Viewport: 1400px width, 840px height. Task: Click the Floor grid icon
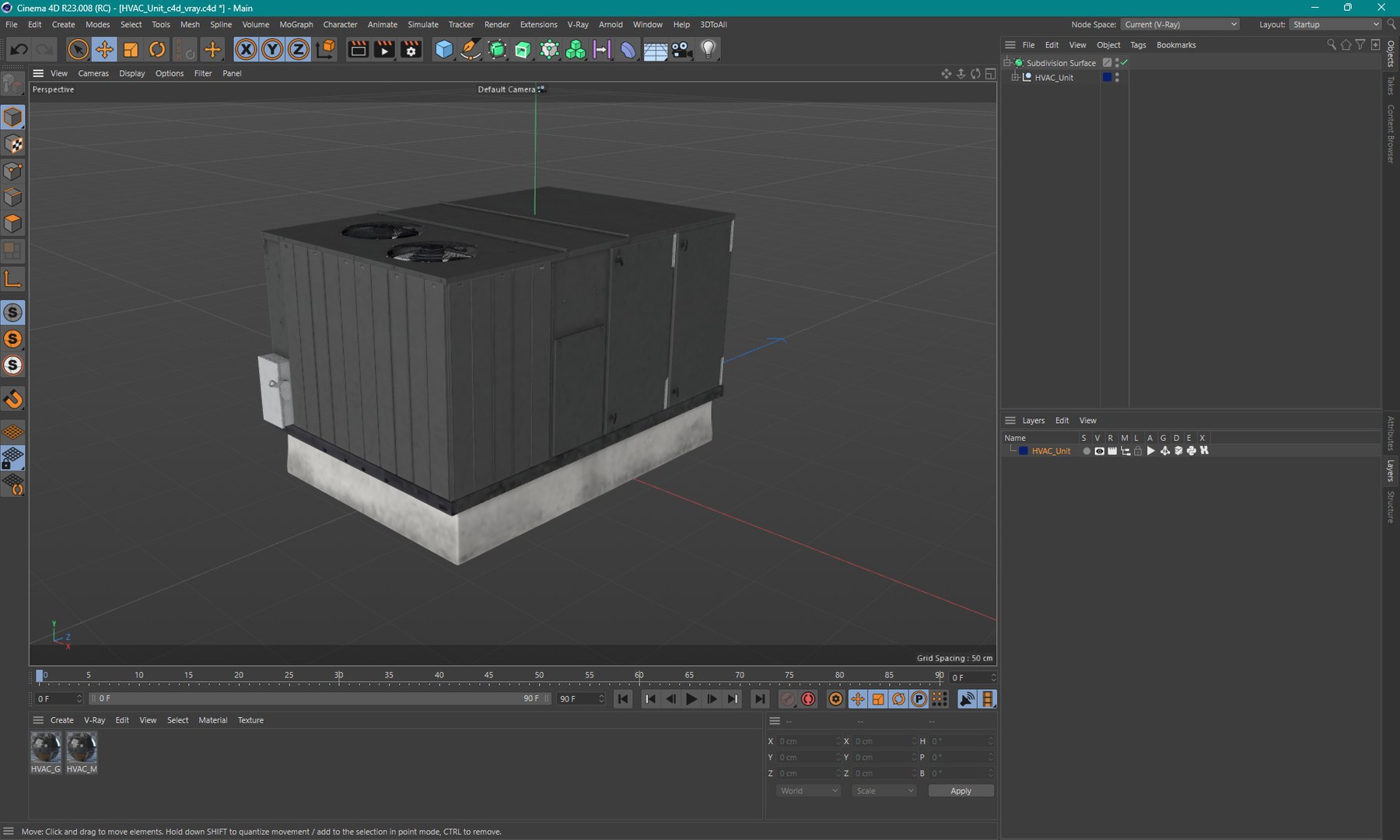[655, 50]
